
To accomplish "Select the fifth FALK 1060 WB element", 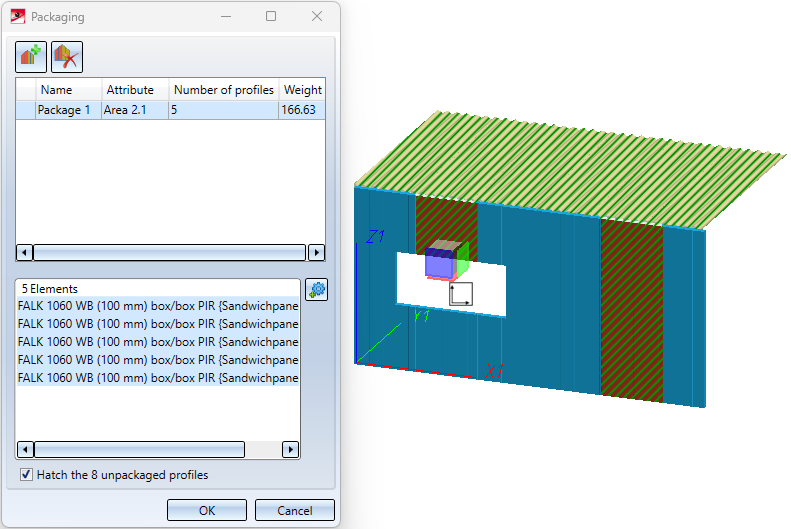I will pos(158,378).
